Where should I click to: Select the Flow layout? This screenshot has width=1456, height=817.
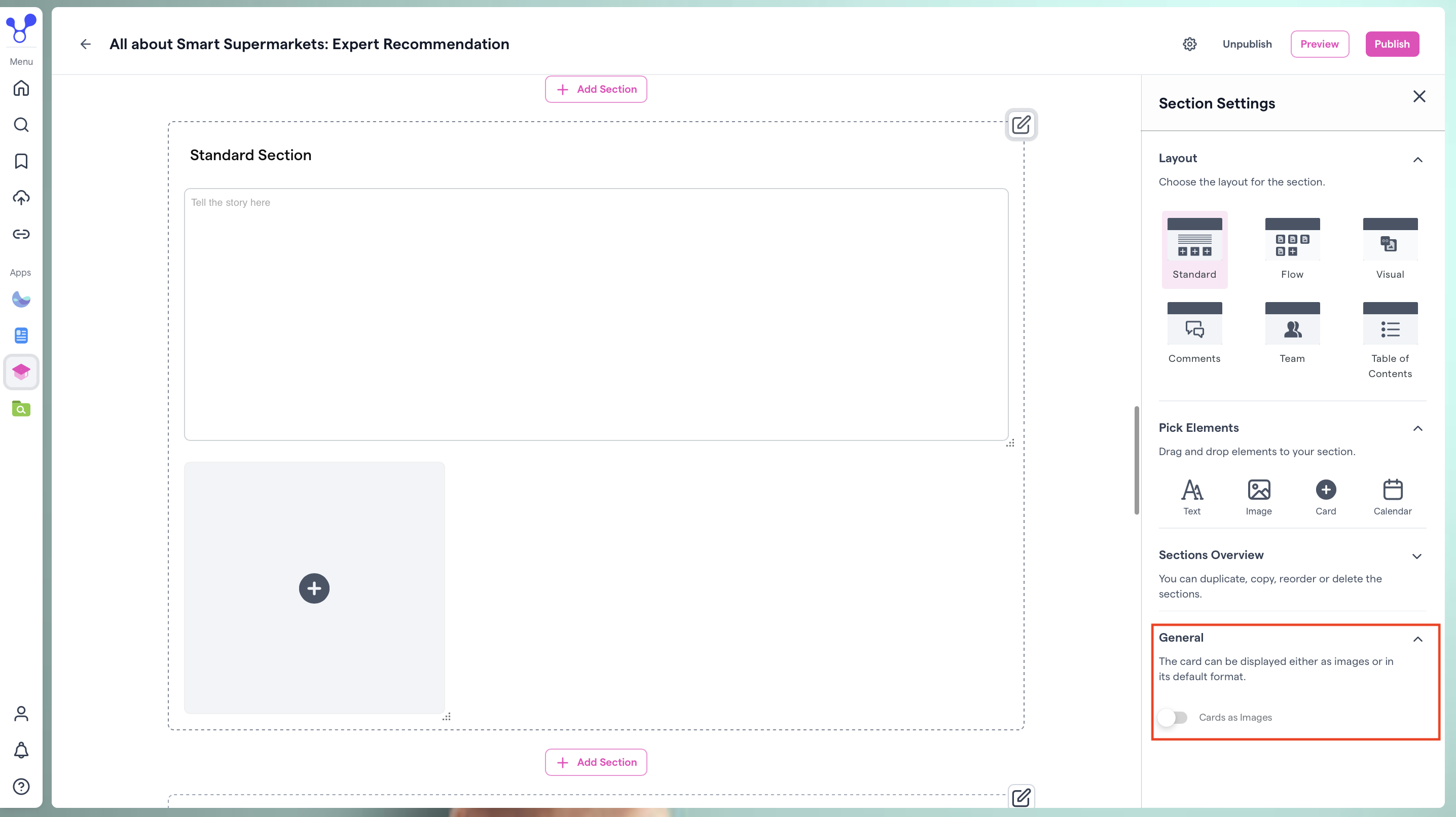pos(1292,249)
